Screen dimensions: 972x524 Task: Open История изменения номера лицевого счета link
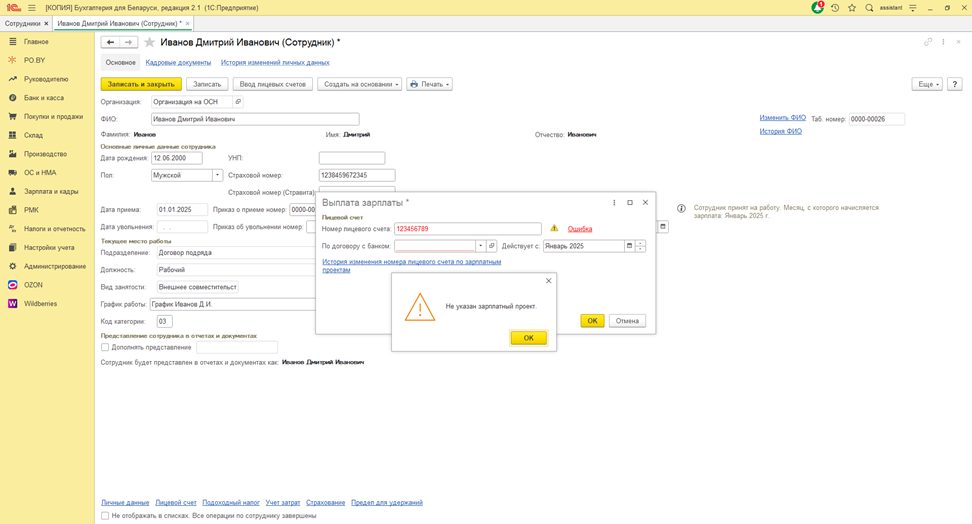click(412, 265)
